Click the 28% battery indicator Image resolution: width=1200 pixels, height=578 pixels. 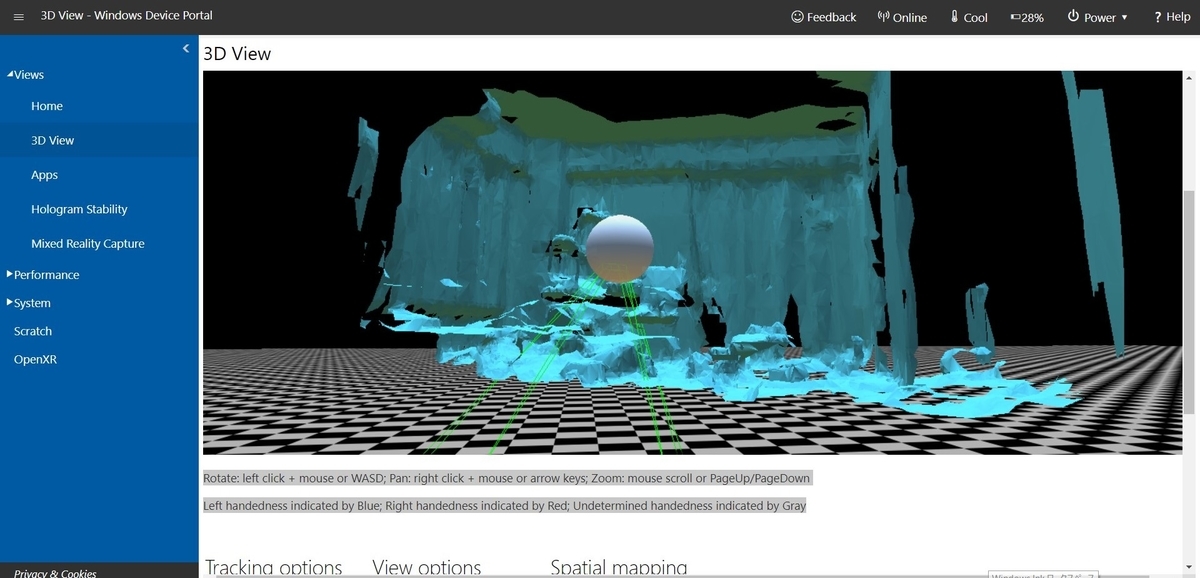[1027, 17]
